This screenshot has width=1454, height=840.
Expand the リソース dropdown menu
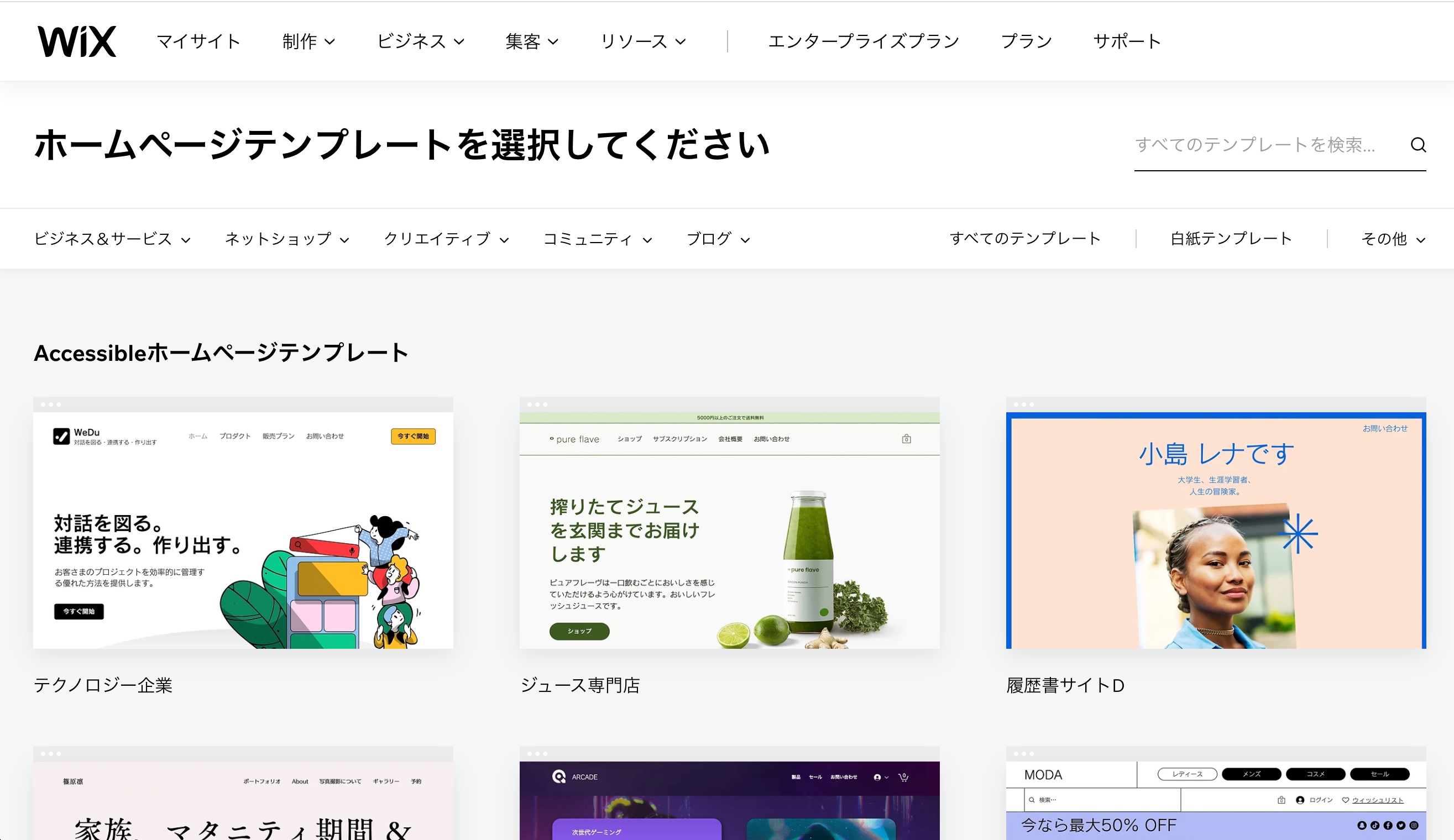coord(643,41)
